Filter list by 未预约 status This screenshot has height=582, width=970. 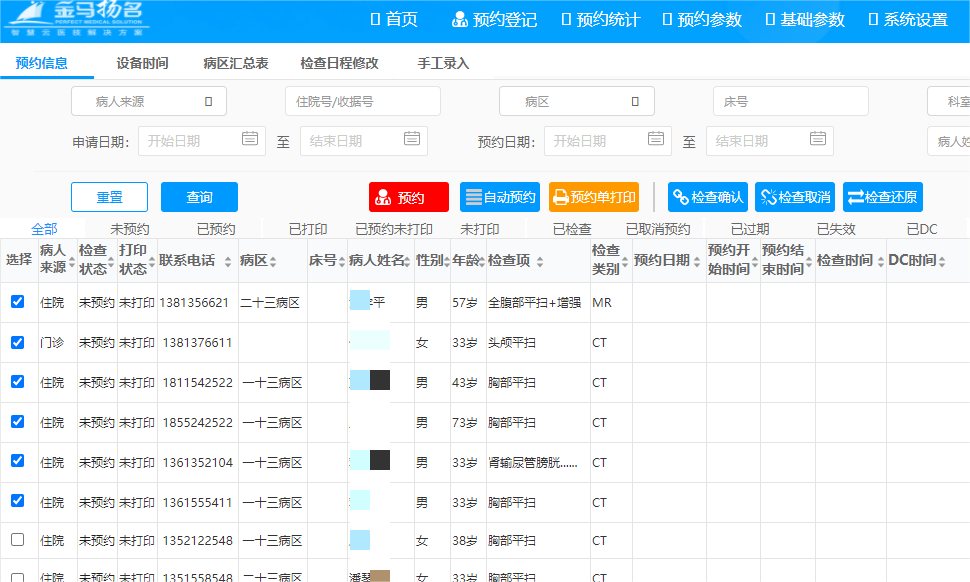point(129,229)
